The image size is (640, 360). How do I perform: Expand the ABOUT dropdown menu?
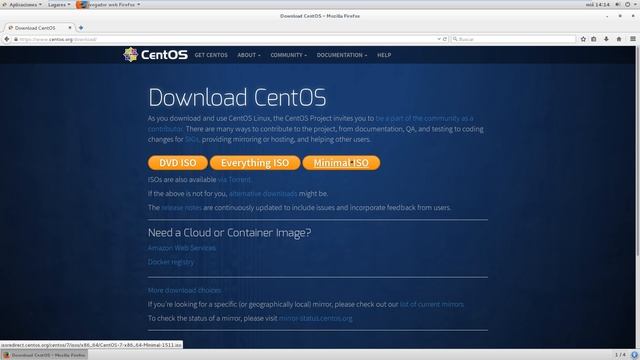point(249,55)
